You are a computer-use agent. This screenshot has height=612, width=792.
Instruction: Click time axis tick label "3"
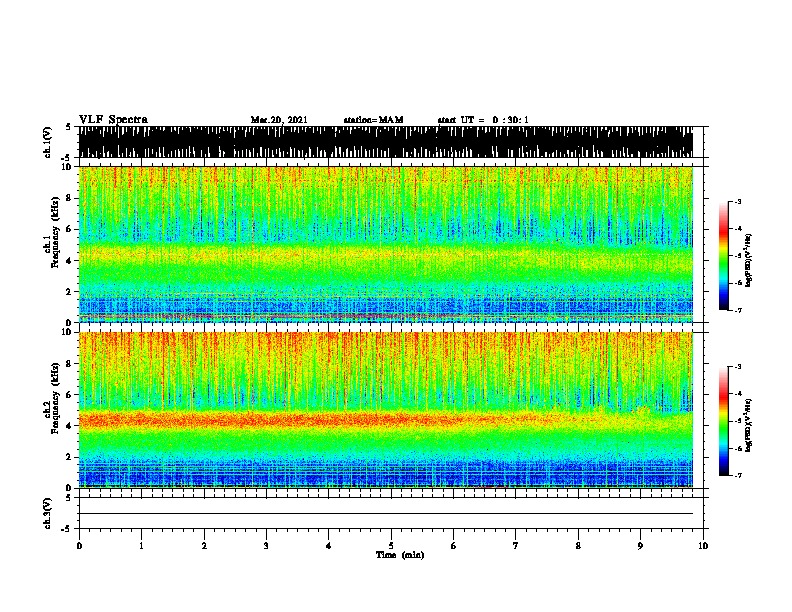tap(266, 546)
